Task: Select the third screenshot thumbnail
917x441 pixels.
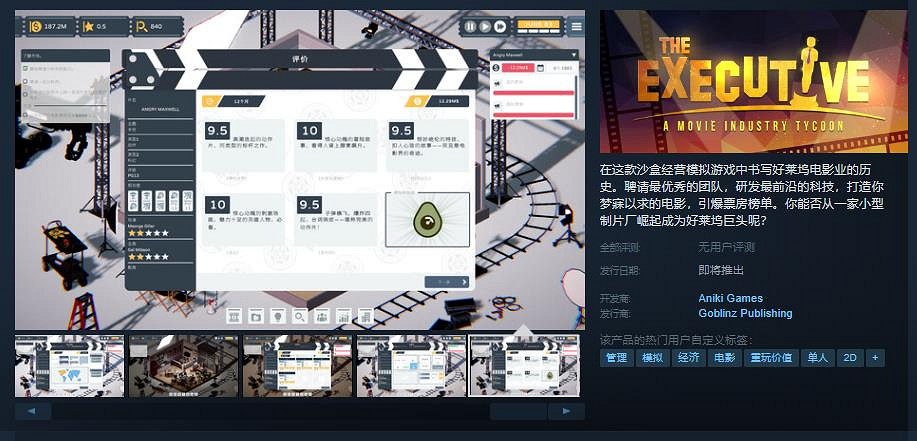Action: click(x=297, y=366)
